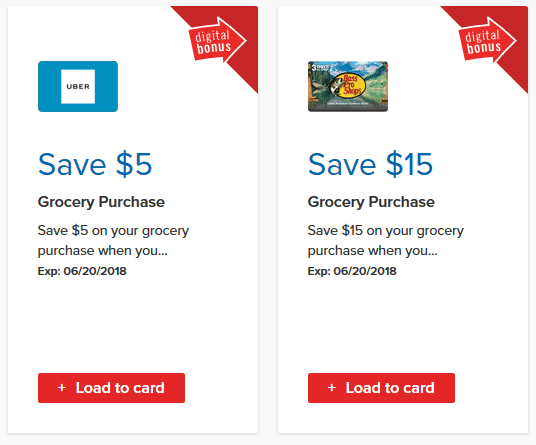Click the expiration date on the $5 coupon
The image size is (536, 445).
(82, 271)
